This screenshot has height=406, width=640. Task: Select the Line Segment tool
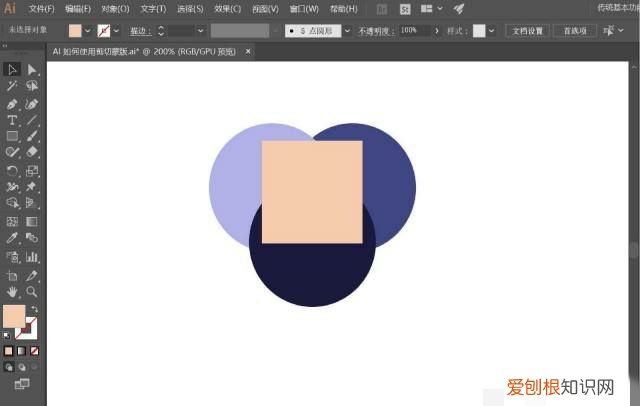pyautogui.click(x=32, y=120)
